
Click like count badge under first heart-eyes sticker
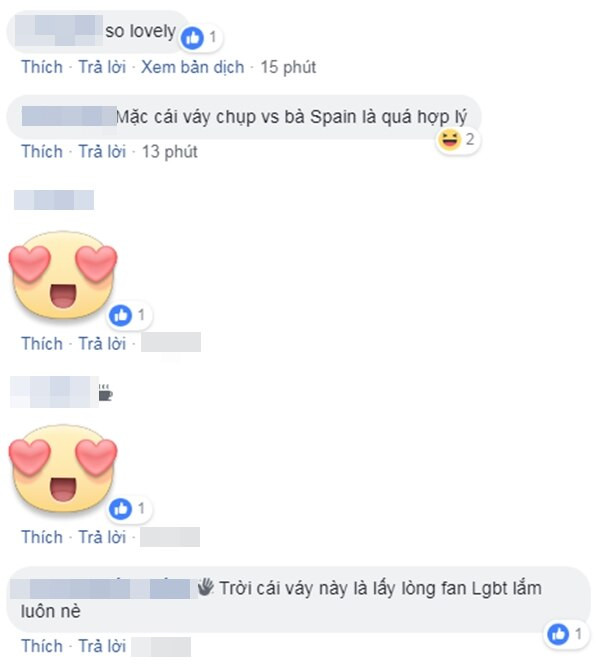(129, 316)
